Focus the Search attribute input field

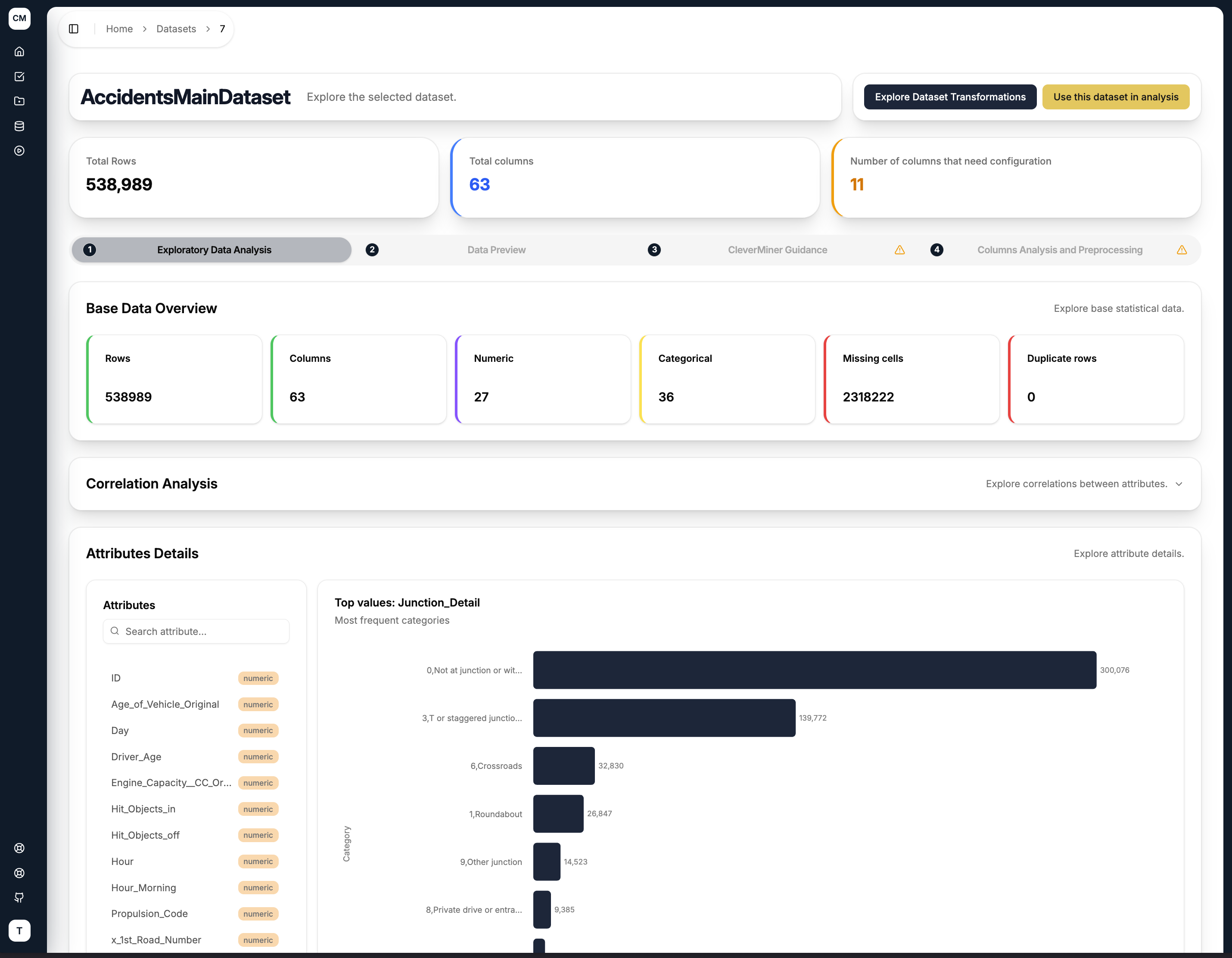196,631
